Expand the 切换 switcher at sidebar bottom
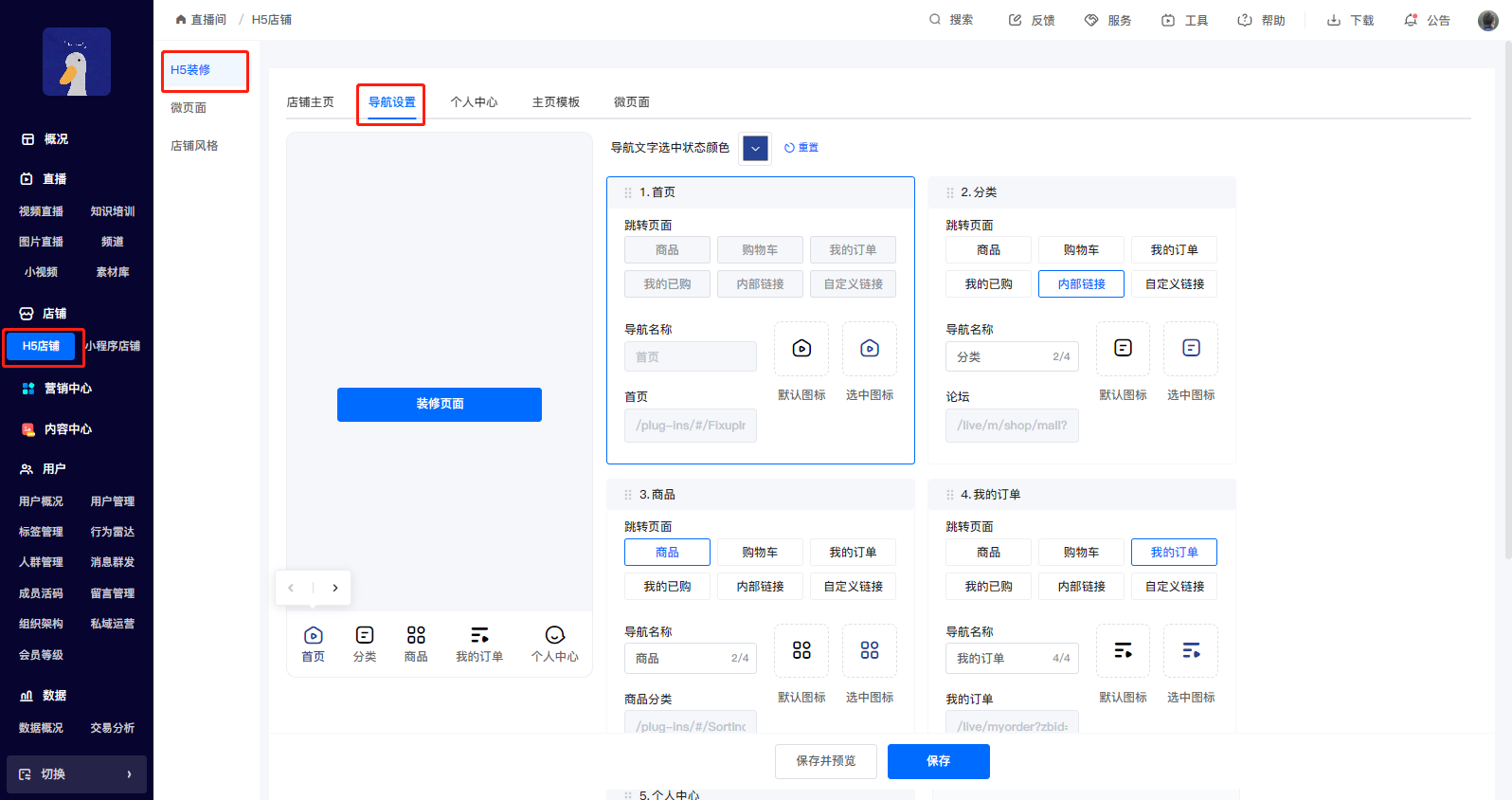The width and height of the screenshot is (1512, 800). click(77, 774)
